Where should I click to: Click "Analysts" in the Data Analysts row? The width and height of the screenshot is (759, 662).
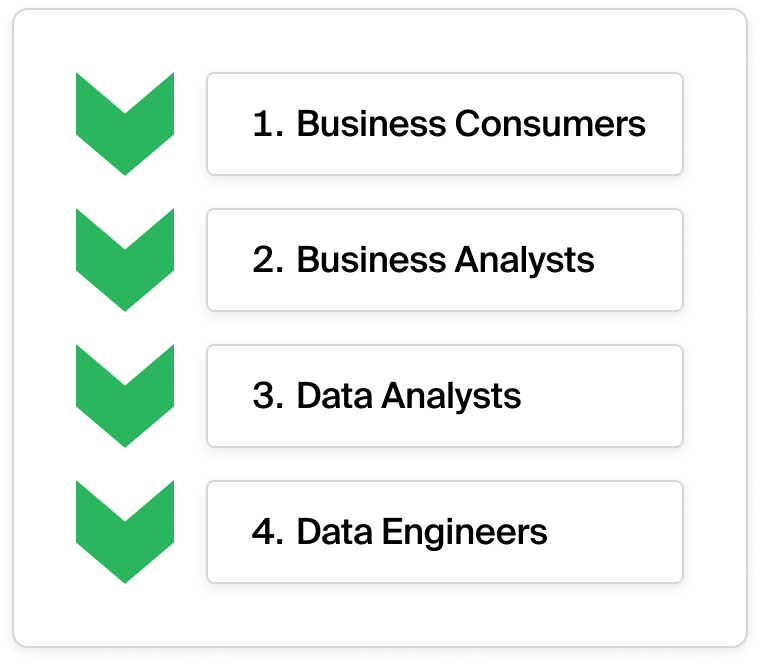point(451,396)
